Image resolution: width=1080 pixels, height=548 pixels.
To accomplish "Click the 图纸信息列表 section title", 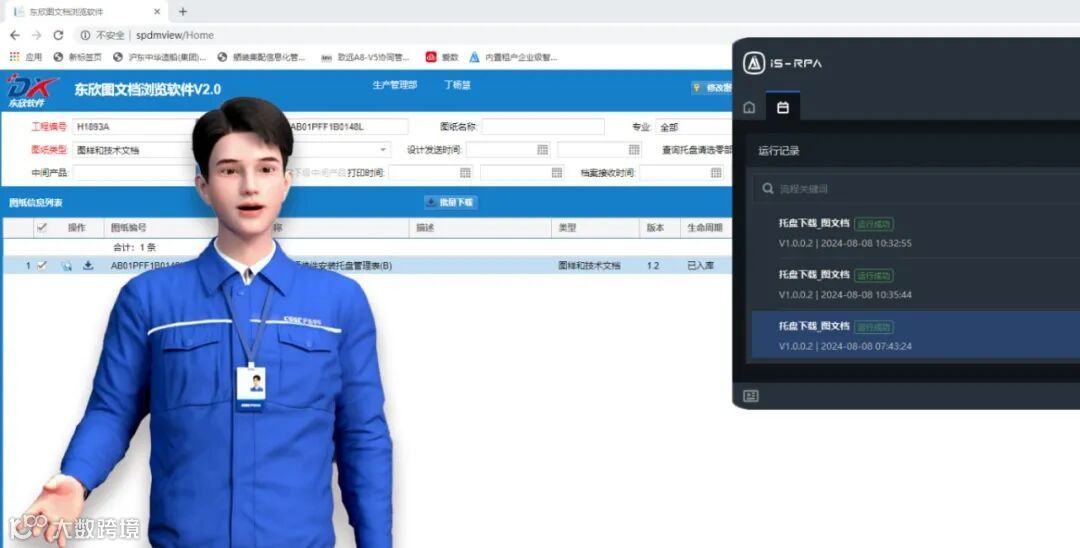I will coord(35,203).
